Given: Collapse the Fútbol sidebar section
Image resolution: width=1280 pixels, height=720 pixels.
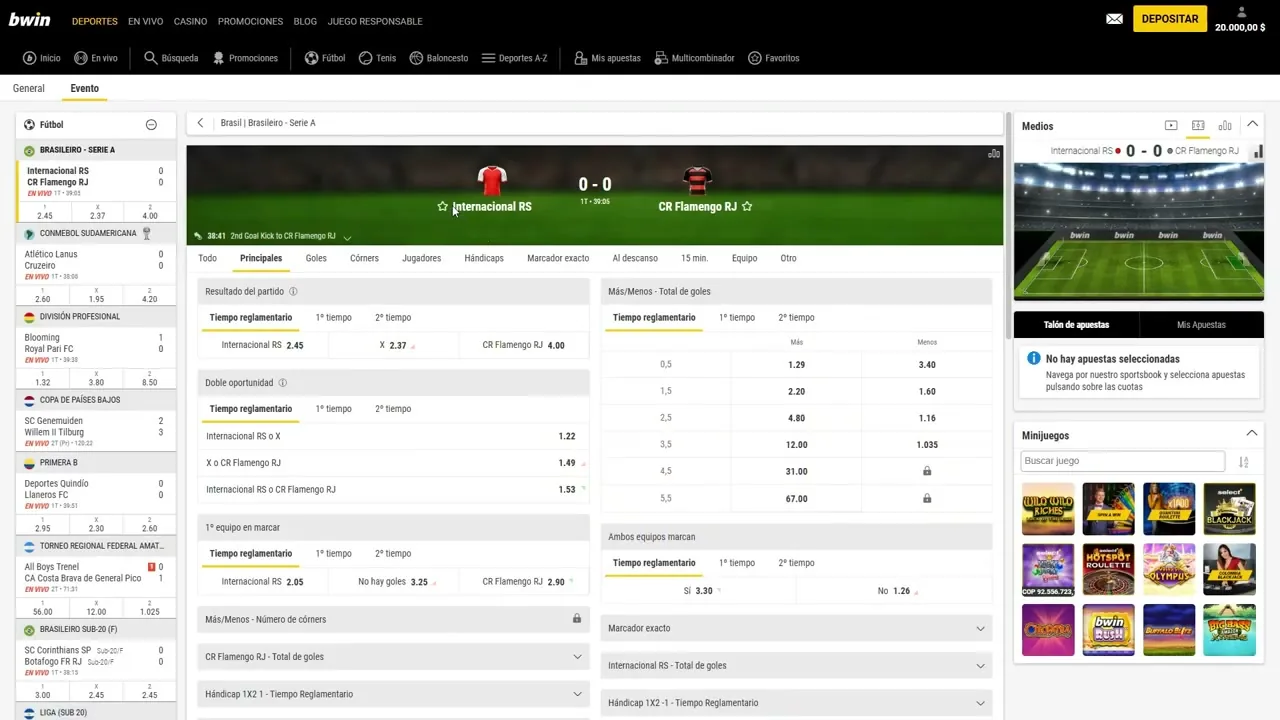Looking at the screenshot, I should coord(151,125).
